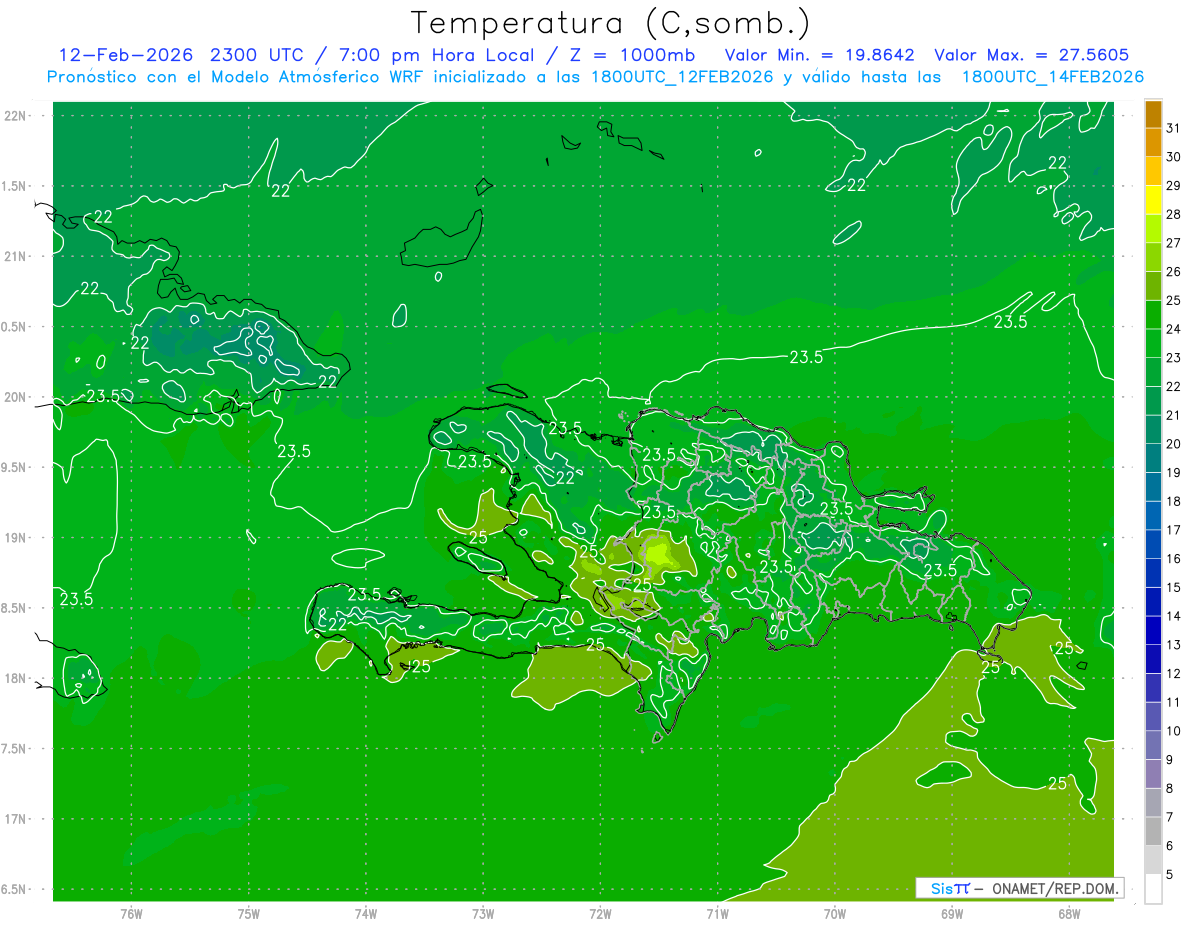The height and width of the screenshot is (927, 1200).
Task: Click the 21N latitude axis label
Action: (16, 256)
